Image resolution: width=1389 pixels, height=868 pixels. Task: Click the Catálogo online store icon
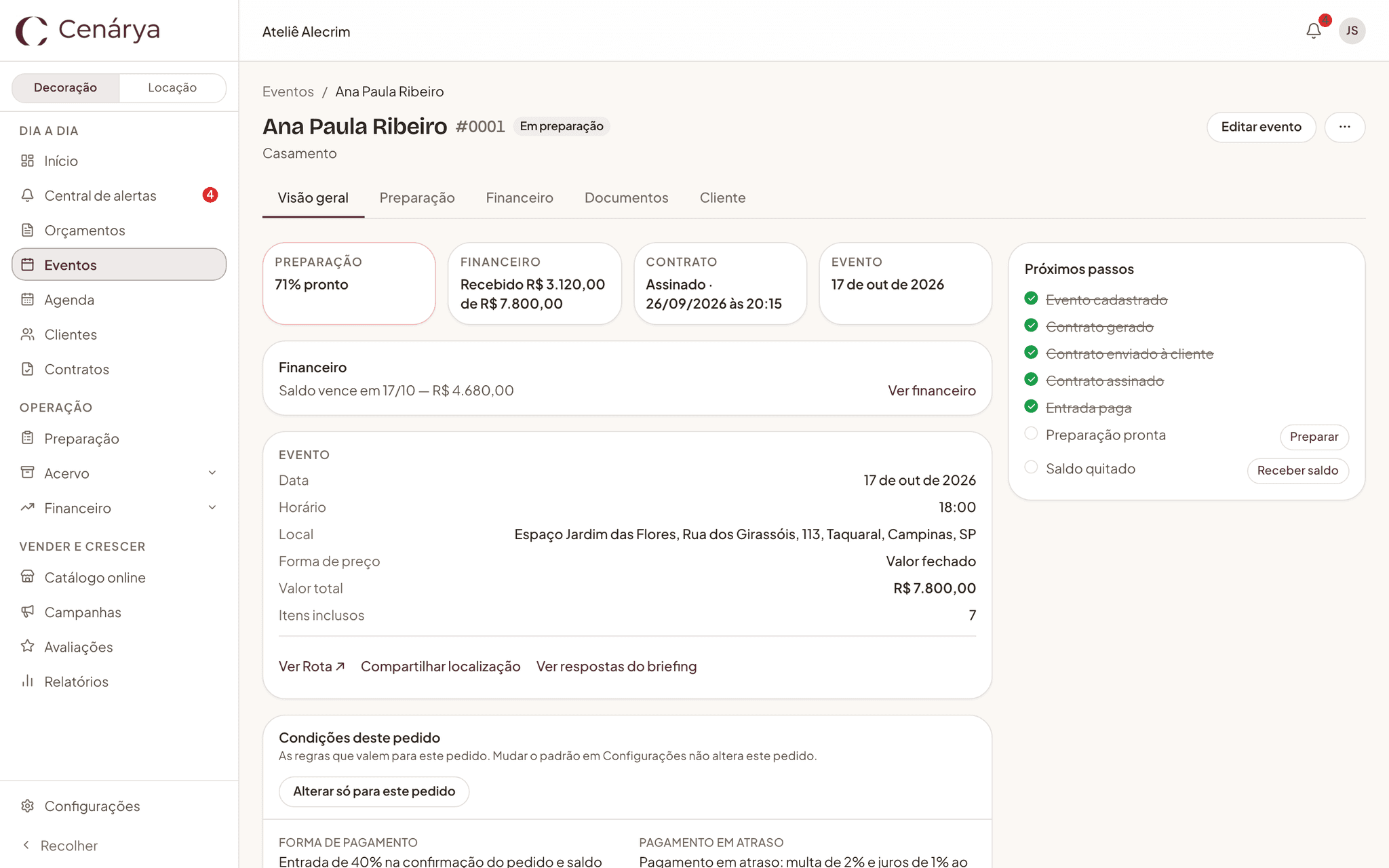(x=27, y=577)
